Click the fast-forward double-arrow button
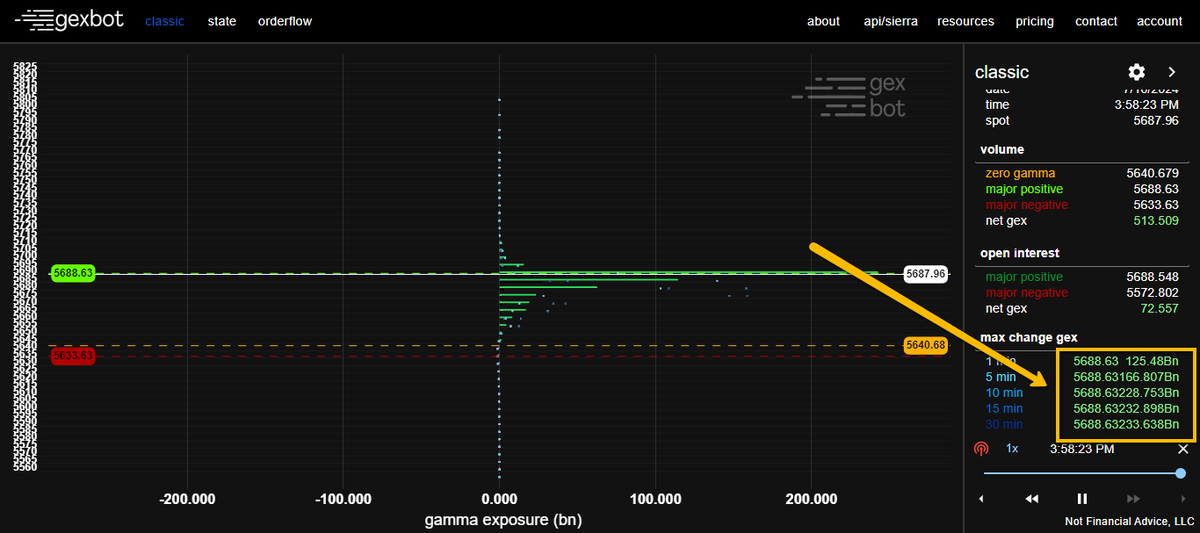 click(1133, 498)
